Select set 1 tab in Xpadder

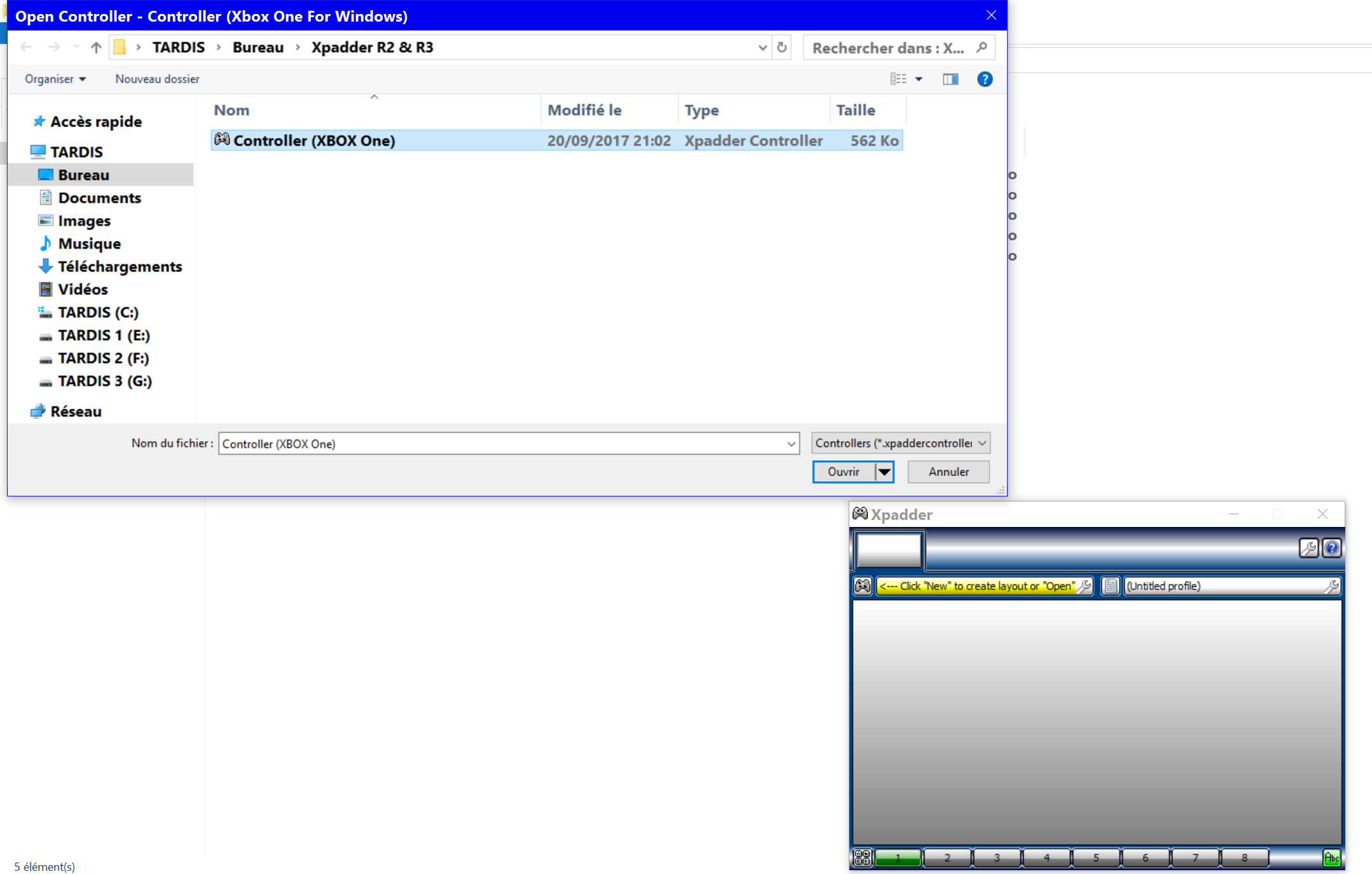pos(898,857)
